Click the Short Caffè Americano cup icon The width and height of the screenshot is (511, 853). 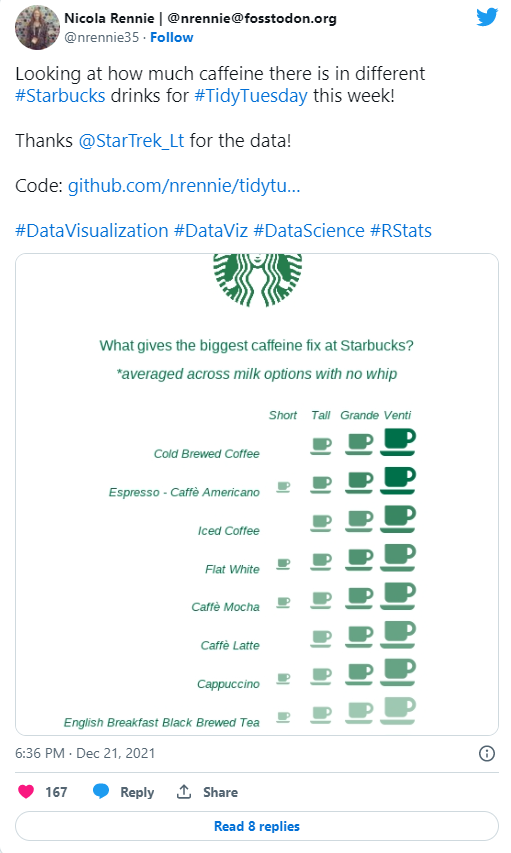(283, 487)
